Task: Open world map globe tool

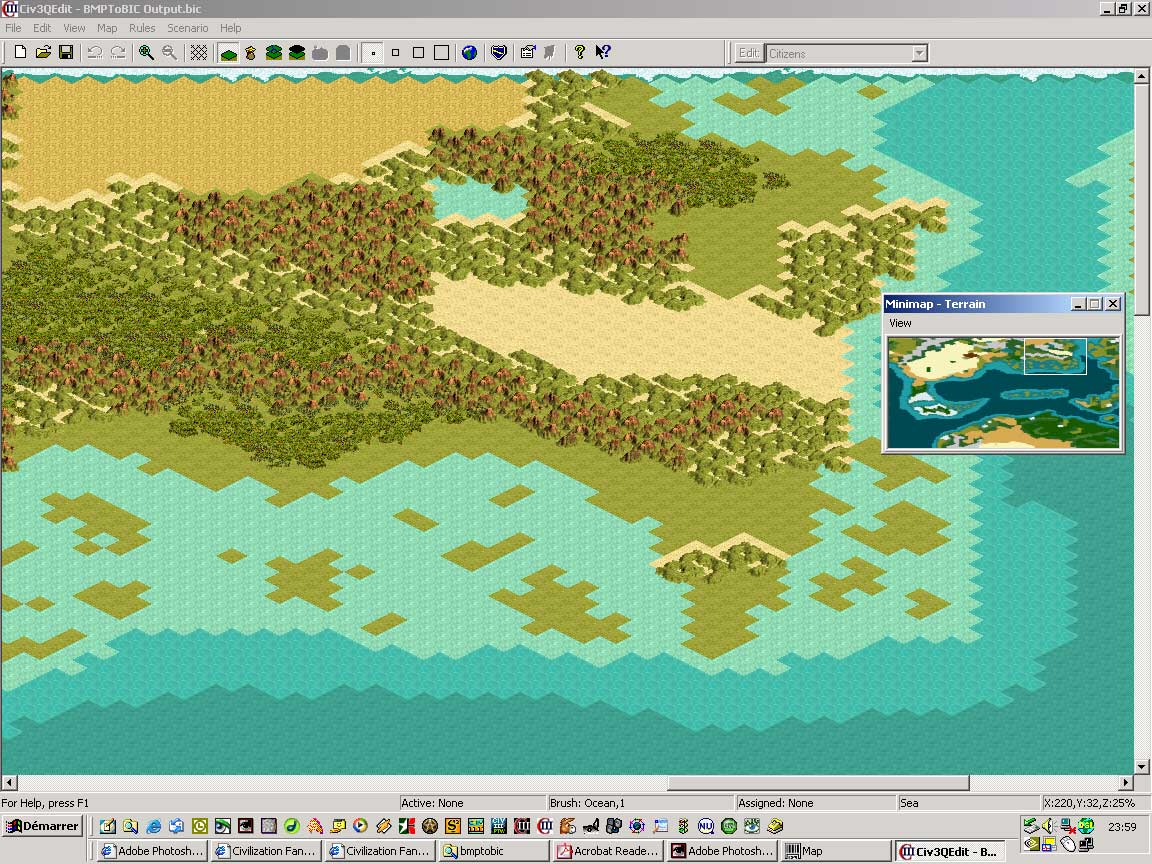Action: tap(469, 52)
